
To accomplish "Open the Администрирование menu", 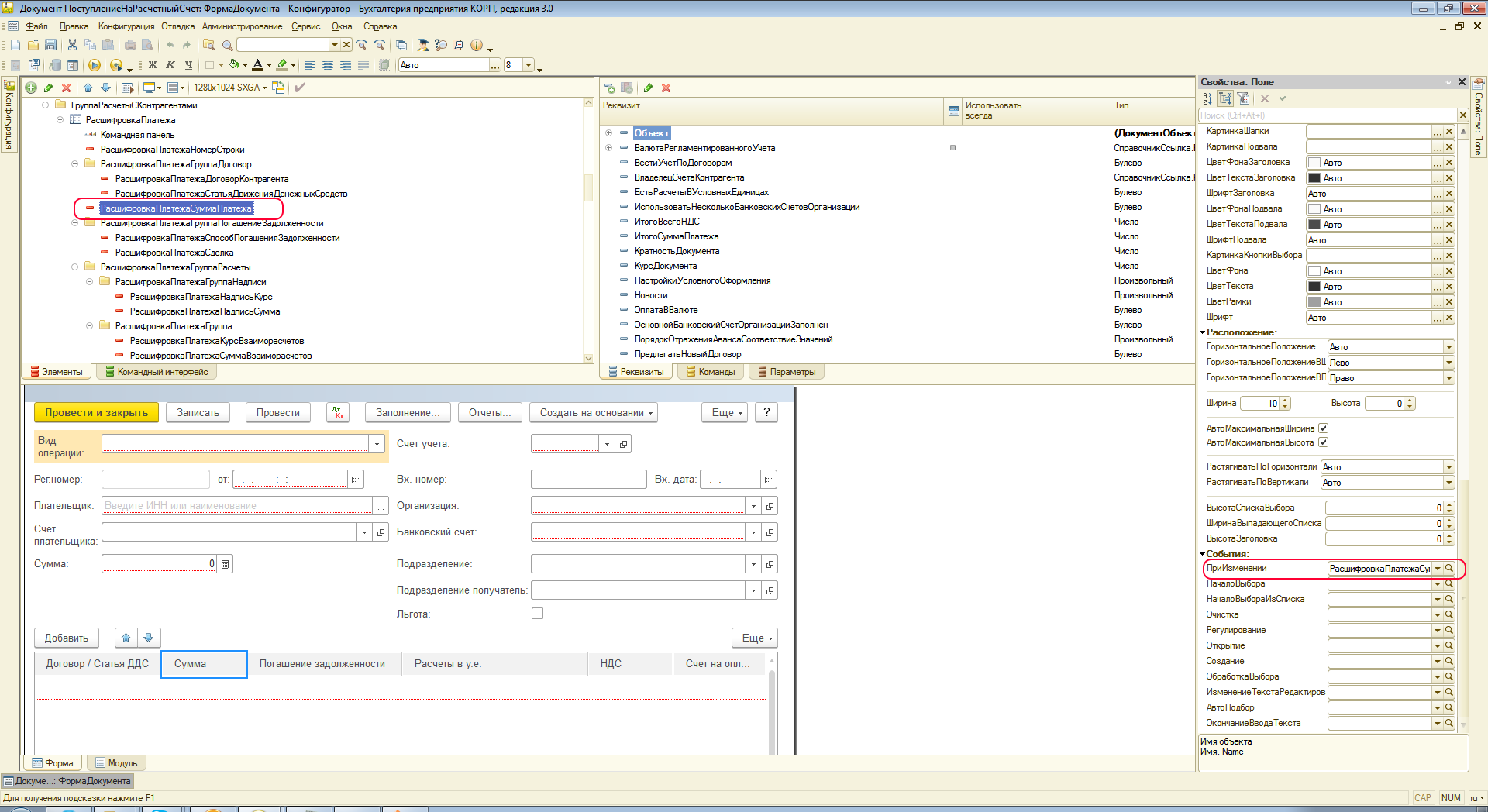I will [x=242, y=26].
